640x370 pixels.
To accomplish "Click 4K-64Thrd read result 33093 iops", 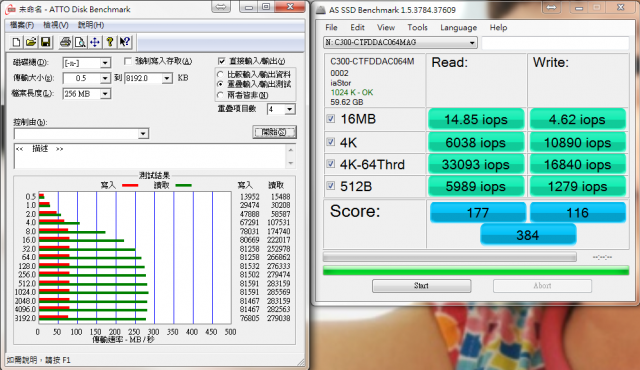I will pyautogui.click(x=476, y=164).
